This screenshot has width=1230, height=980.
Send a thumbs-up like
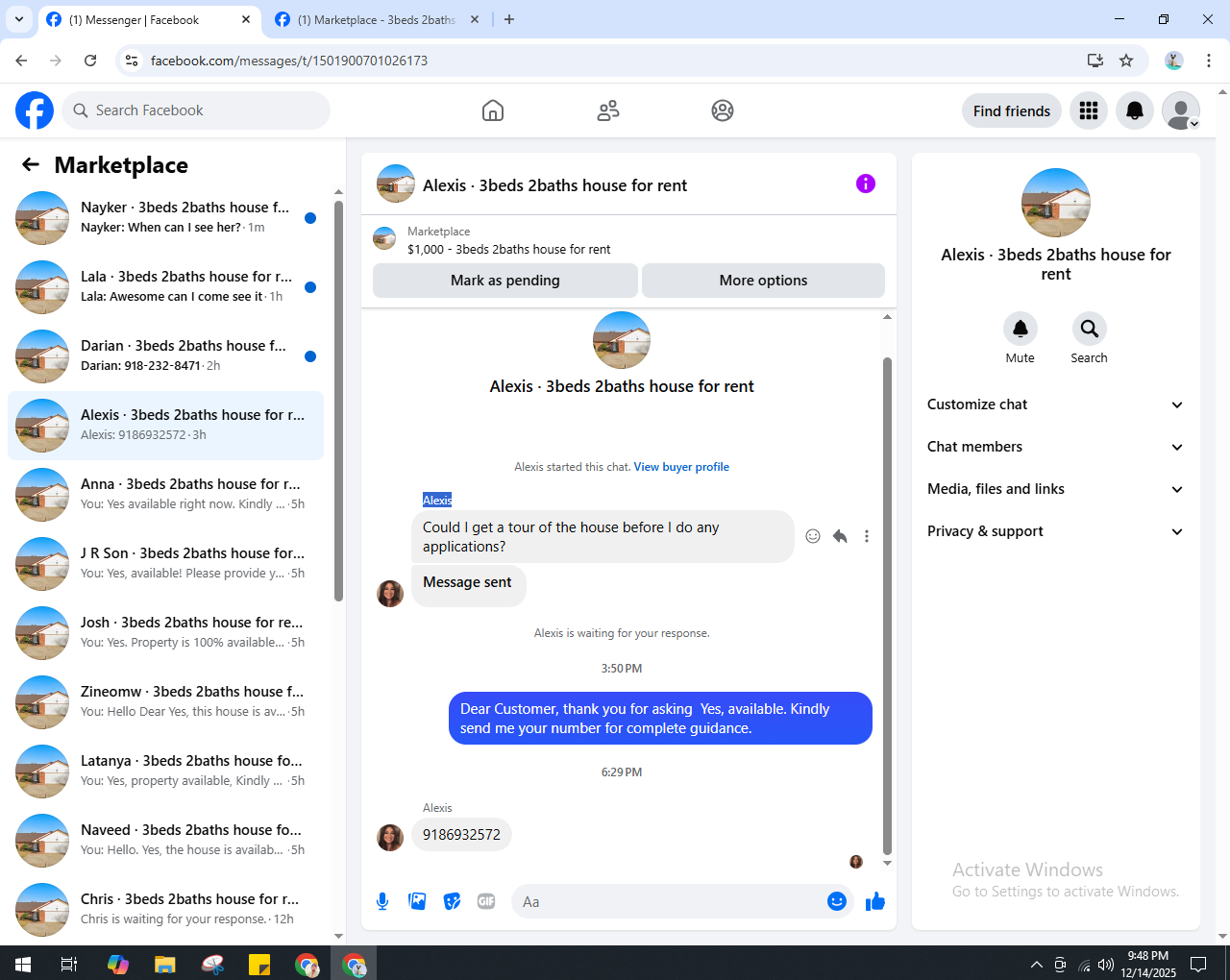point(875,901)
